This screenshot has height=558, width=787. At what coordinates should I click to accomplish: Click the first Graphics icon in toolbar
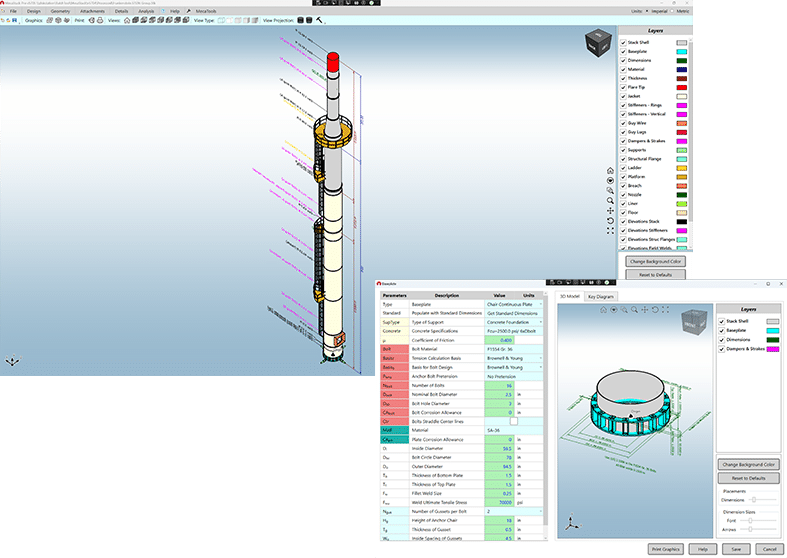(49, 20)
